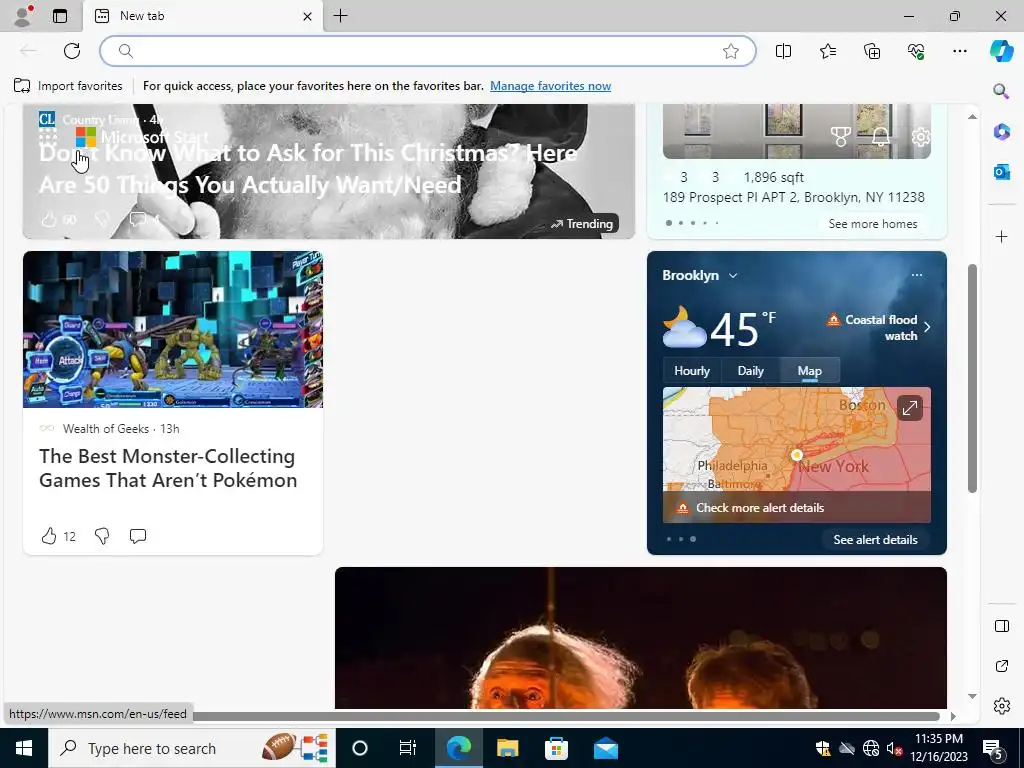Image resolution: width=1024 pixels, height=768 pixels.
Task: Open split screen view
Action: point(783,51)
